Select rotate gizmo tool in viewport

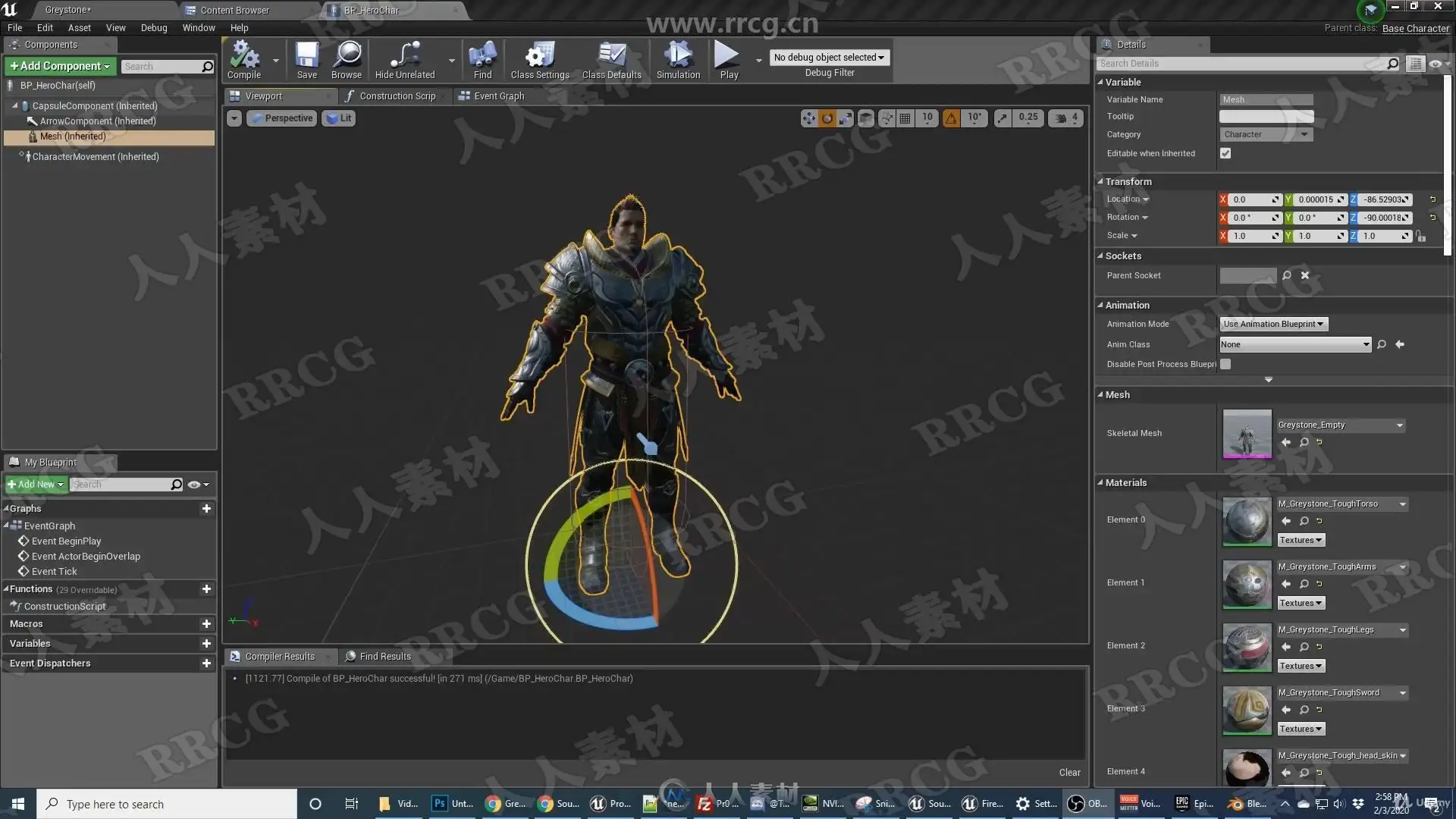coord(827,118)
